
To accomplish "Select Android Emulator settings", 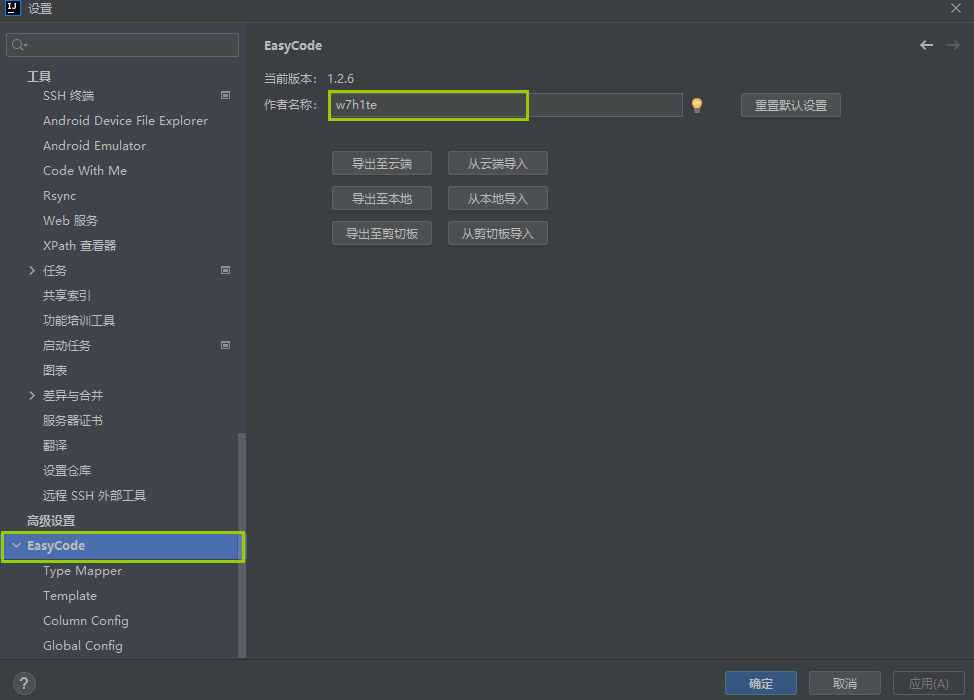I will click(x=94, y=145).
